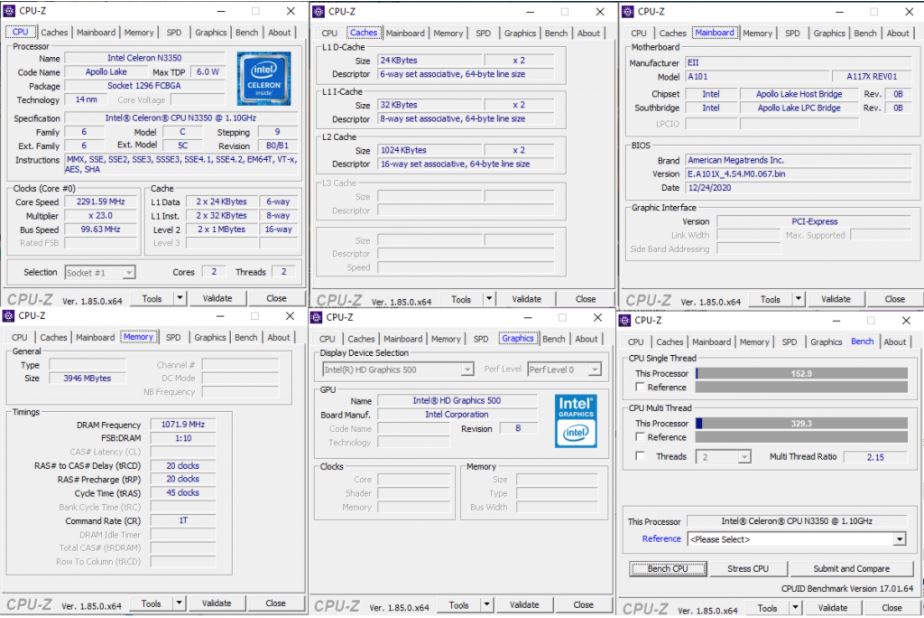The width and height of the screenshot is (924, 618).
Task: Click the Stress CPU button
Action: 748,569
